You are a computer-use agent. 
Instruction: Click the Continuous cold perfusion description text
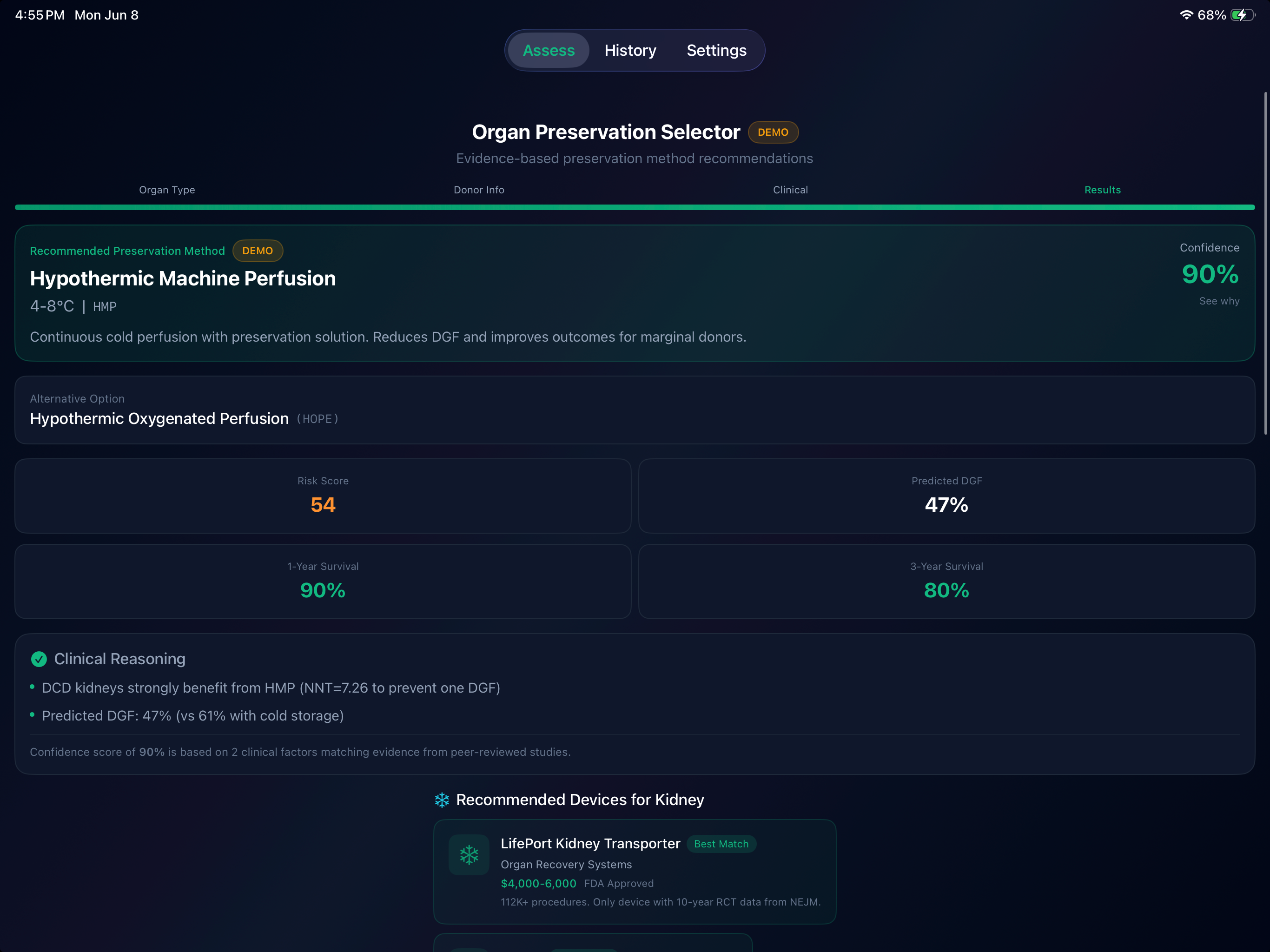click(388, 337)
